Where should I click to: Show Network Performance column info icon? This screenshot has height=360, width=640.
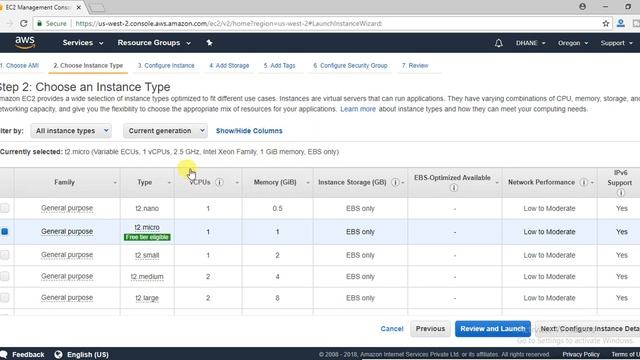coord(584,182)
